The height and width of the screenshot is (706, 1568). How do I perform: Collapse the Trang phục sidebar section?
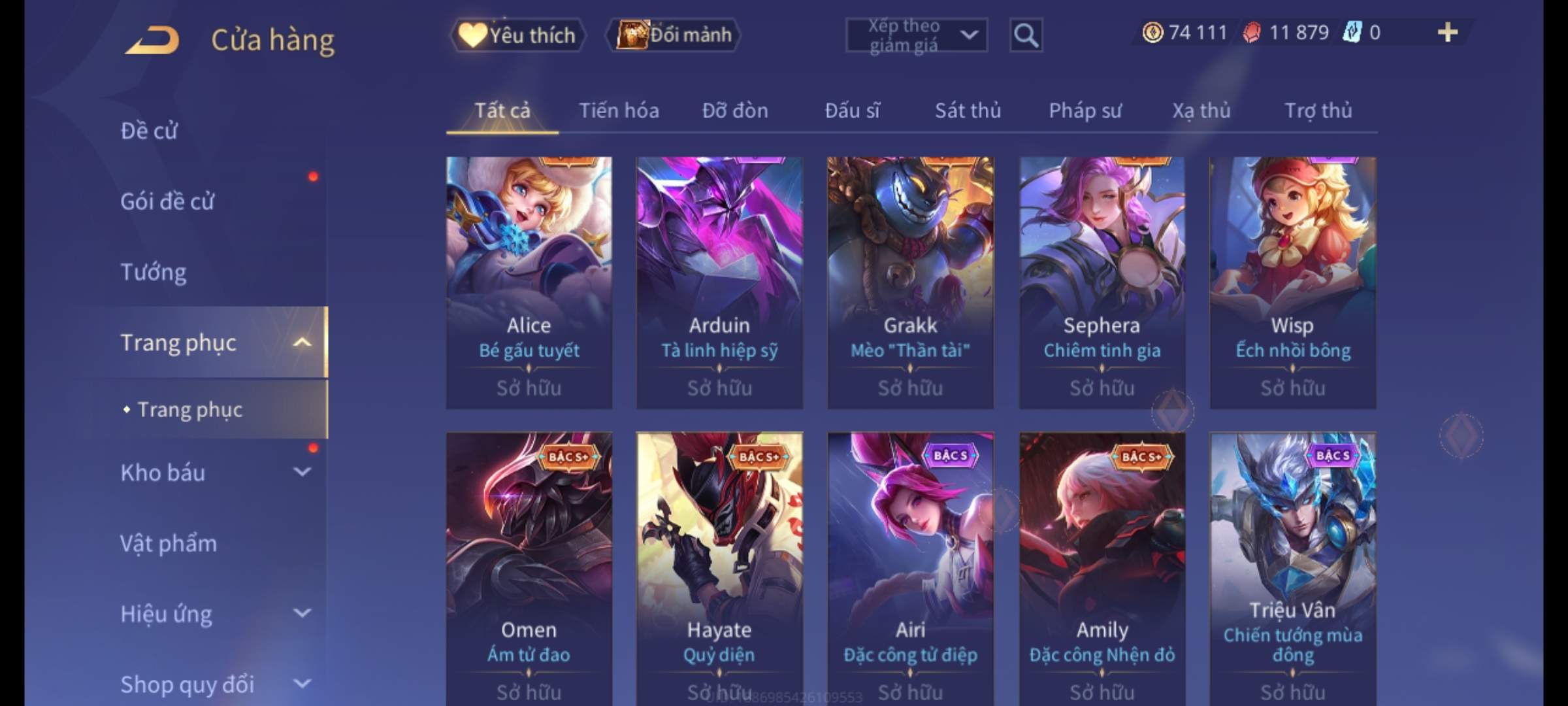[x=302, y=343]
